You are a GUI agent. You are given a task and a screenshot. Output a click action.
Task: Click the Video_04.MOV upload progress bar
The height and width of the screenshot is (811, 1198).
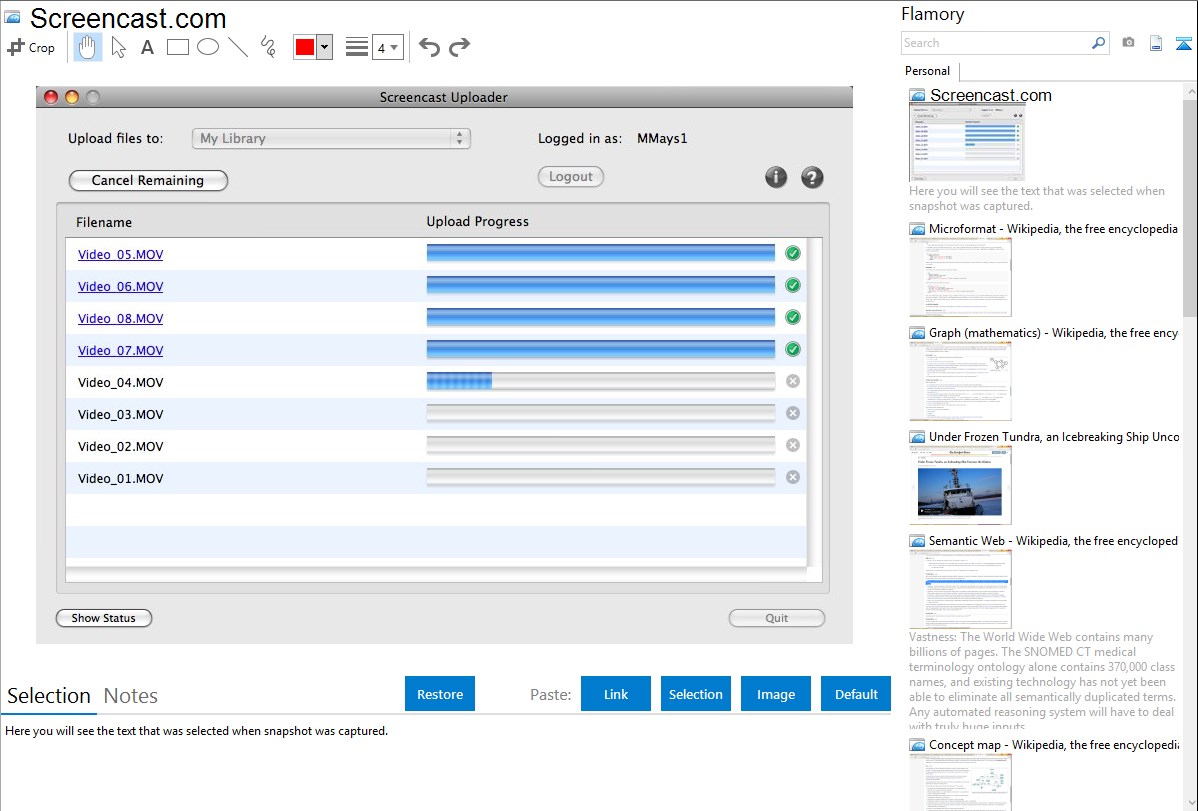pos(601,381)
